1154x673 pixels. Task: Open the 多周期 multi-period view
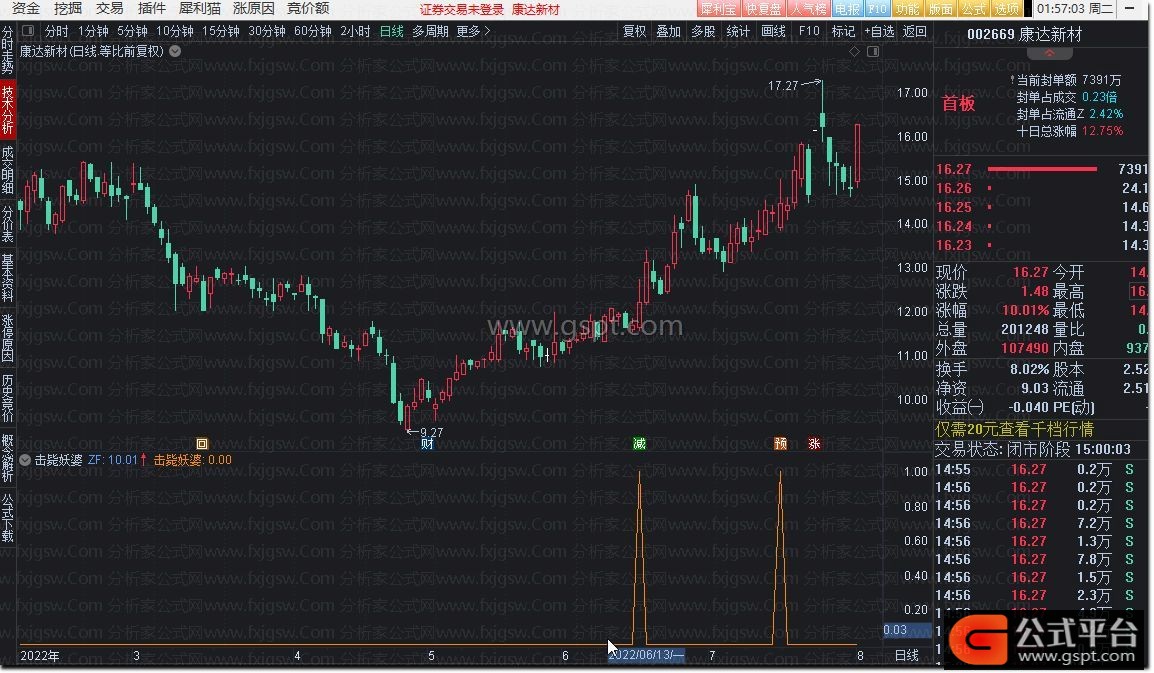tap(431, 31)
